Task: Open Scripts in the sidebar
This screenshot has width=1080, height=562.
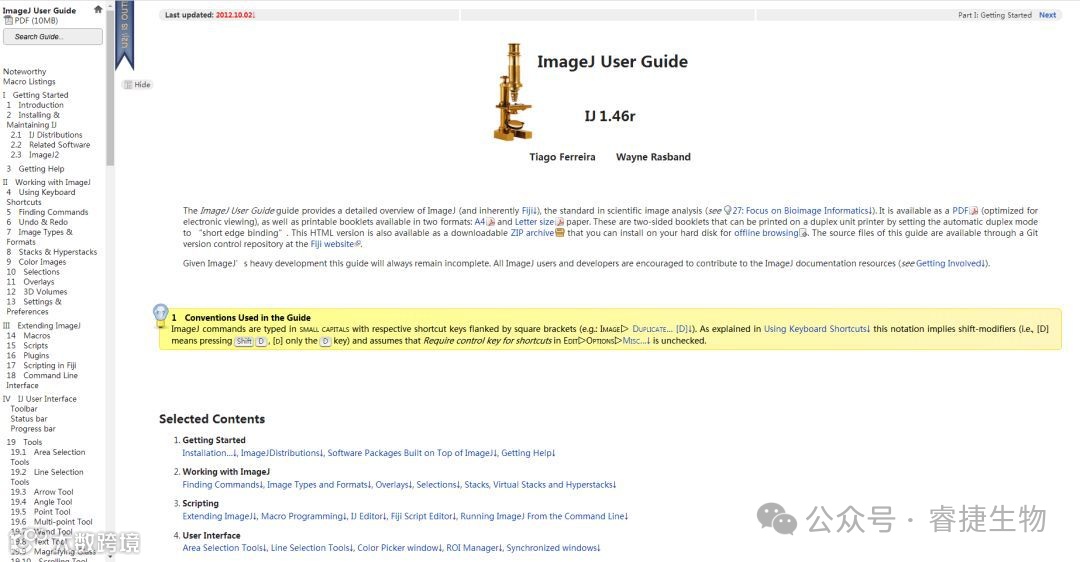Action: click(36, 346)
